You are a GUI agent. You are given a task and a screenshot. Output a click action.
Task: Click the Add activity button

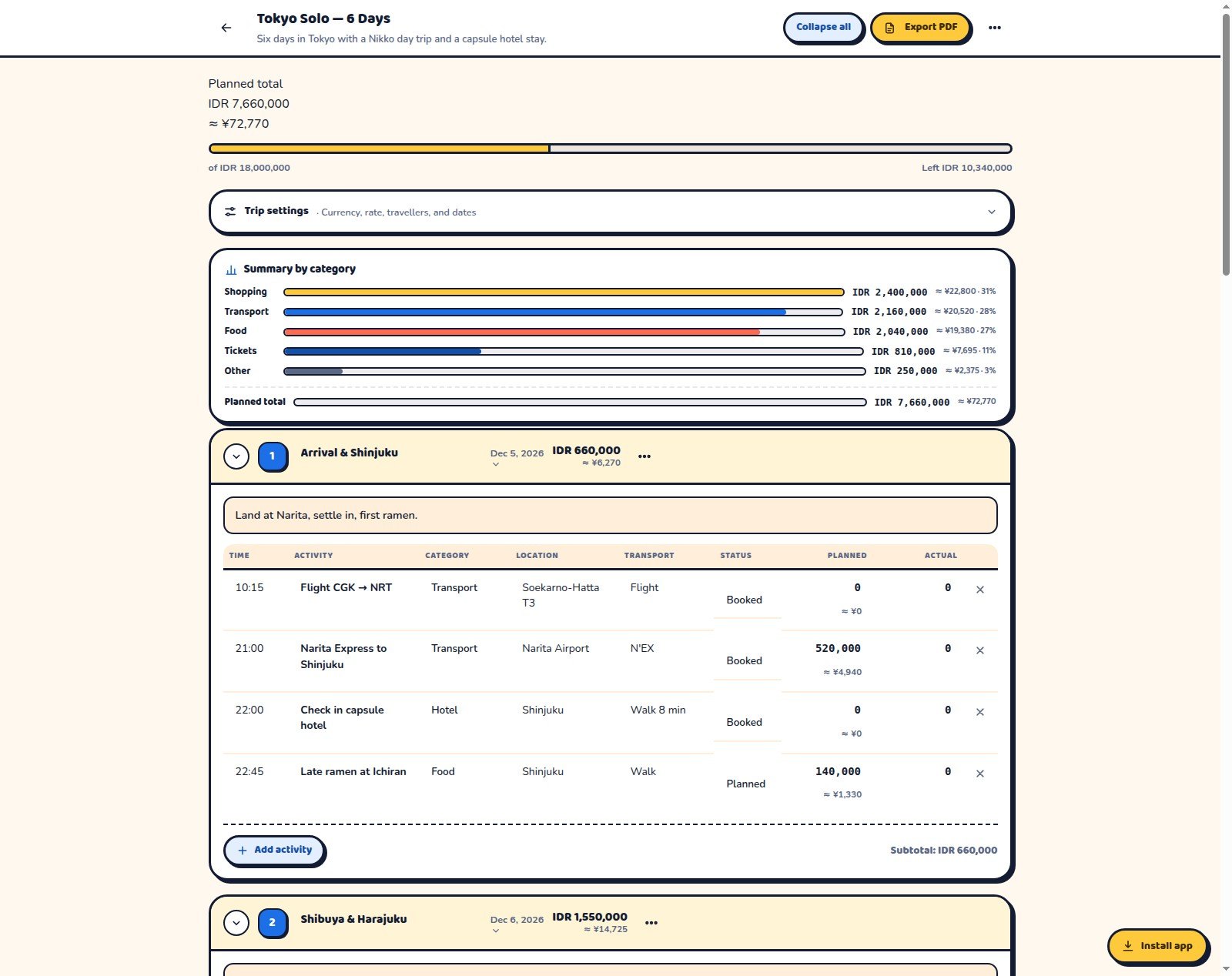pyautogui.click(x=274, y=850)
